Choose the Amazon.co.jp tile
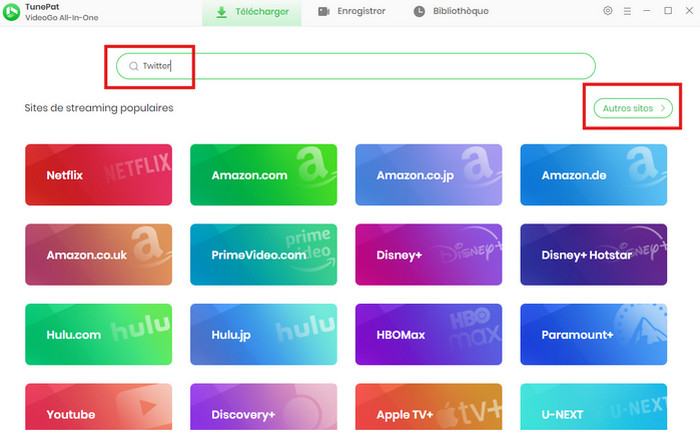 pyautogui.click(x=429, y=175)
